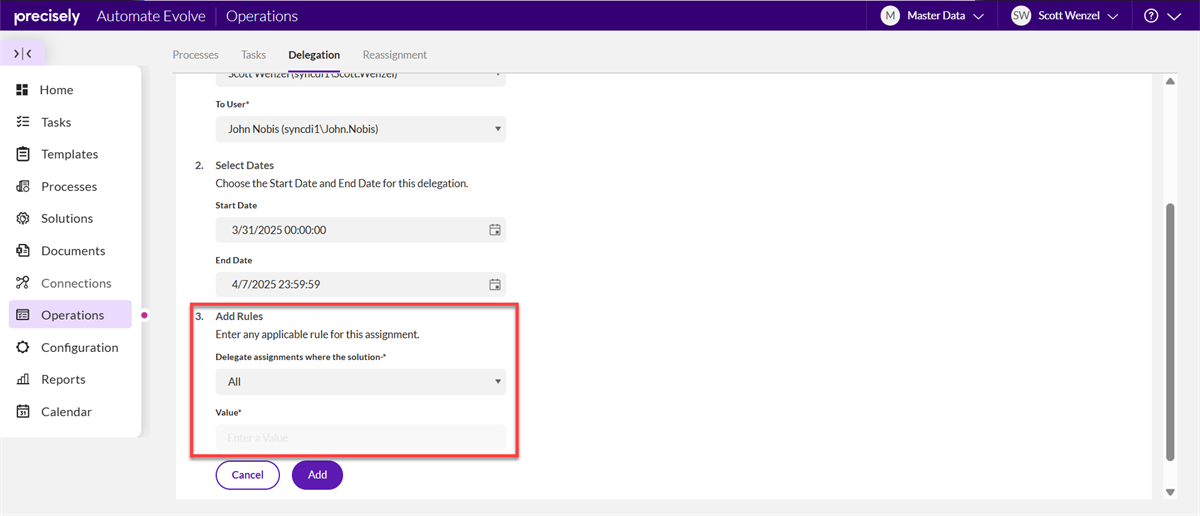Click the Processes icon in the sidebar
The image size is (1200, 516).
(x=23, y=186)
